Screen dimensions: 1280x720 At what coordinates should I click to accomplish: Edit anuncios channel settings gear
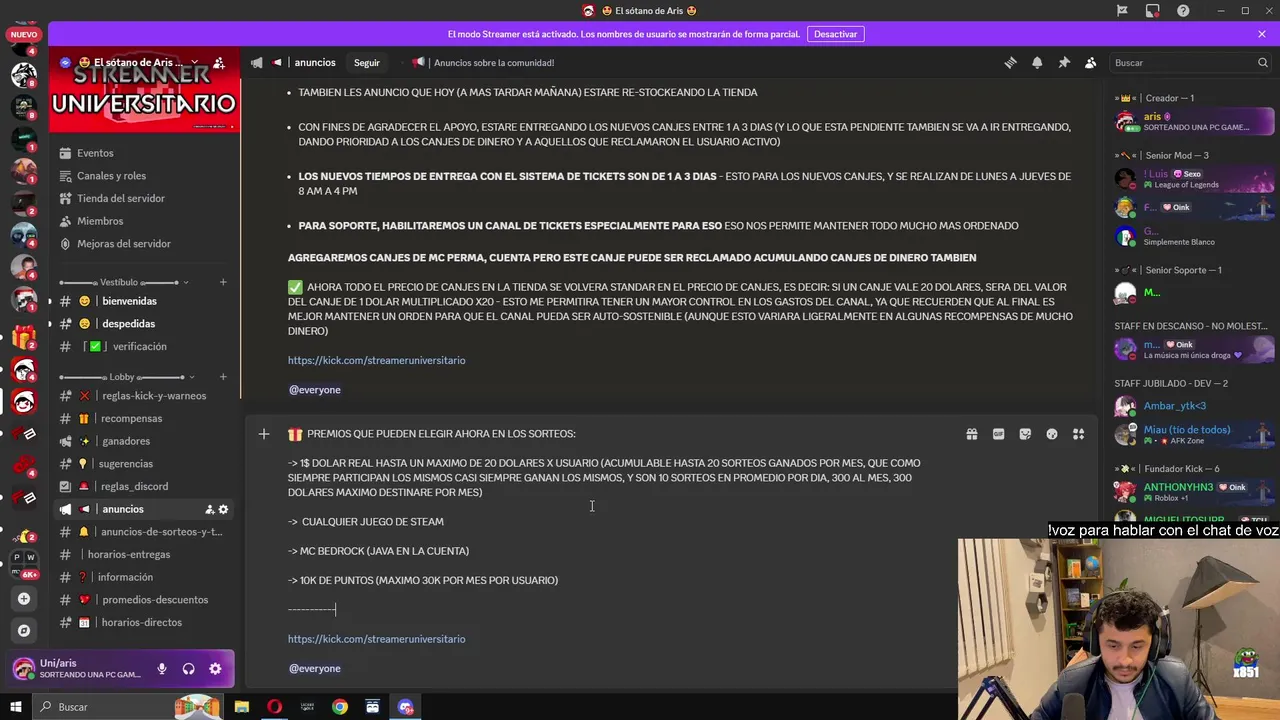[x=223, y=509]
